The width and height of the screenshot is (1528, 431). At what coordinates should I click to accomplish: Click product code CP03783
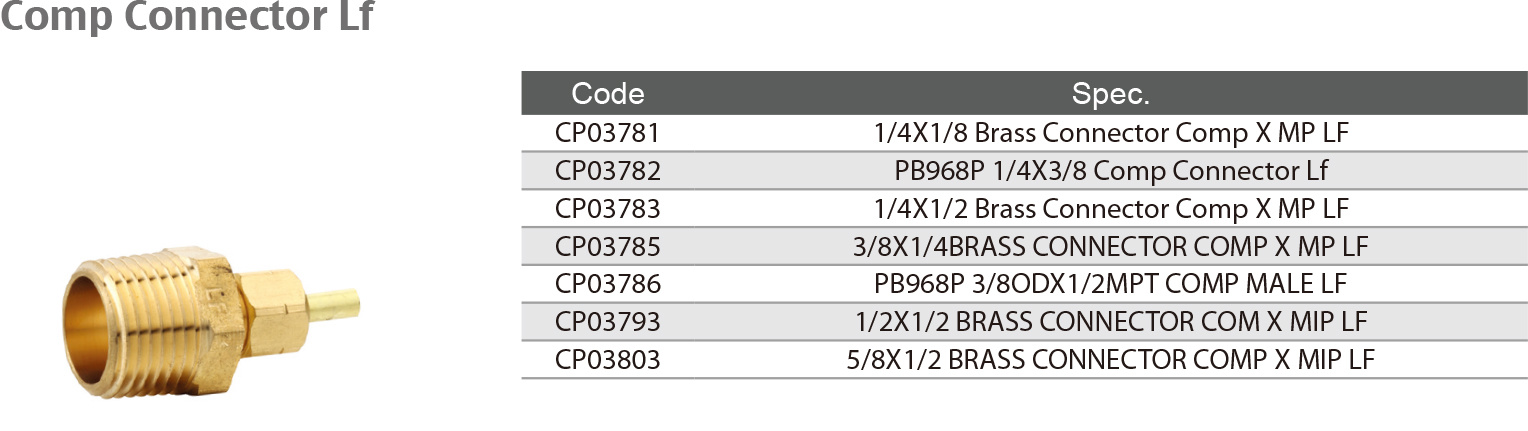click(608, 208)
